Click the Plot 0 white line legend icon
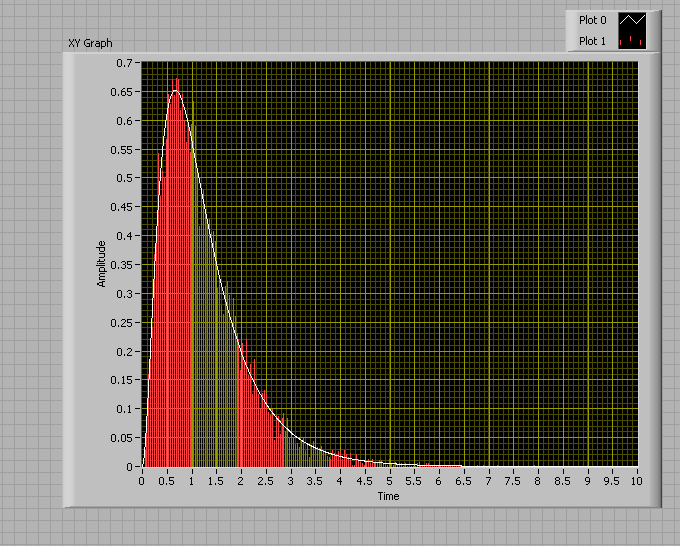The height and width of the screenshot is (546, 680). pyautogui.click(x=632, y=19)
